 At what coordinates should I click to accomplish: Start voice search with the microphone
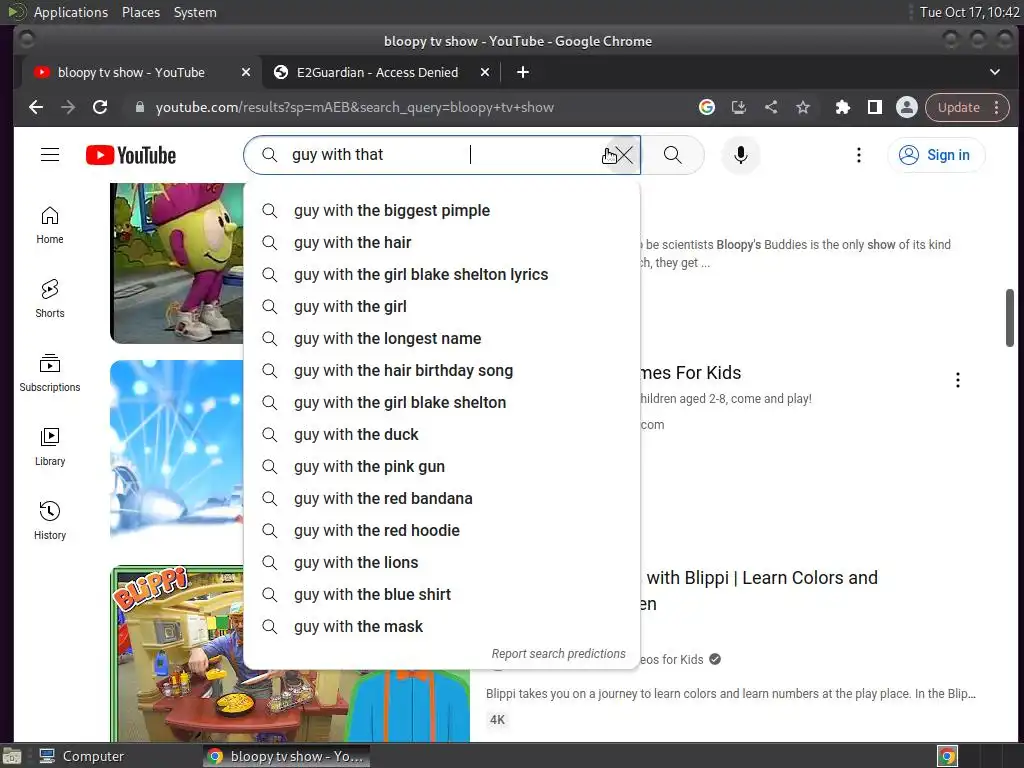coord(740,155)
